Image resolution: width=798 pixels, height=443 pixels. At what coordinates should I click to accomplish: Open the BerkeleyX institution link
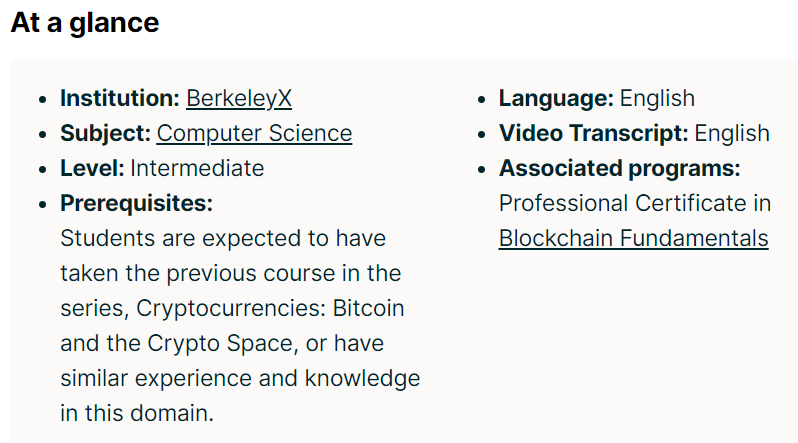click(x=239, y=98)
